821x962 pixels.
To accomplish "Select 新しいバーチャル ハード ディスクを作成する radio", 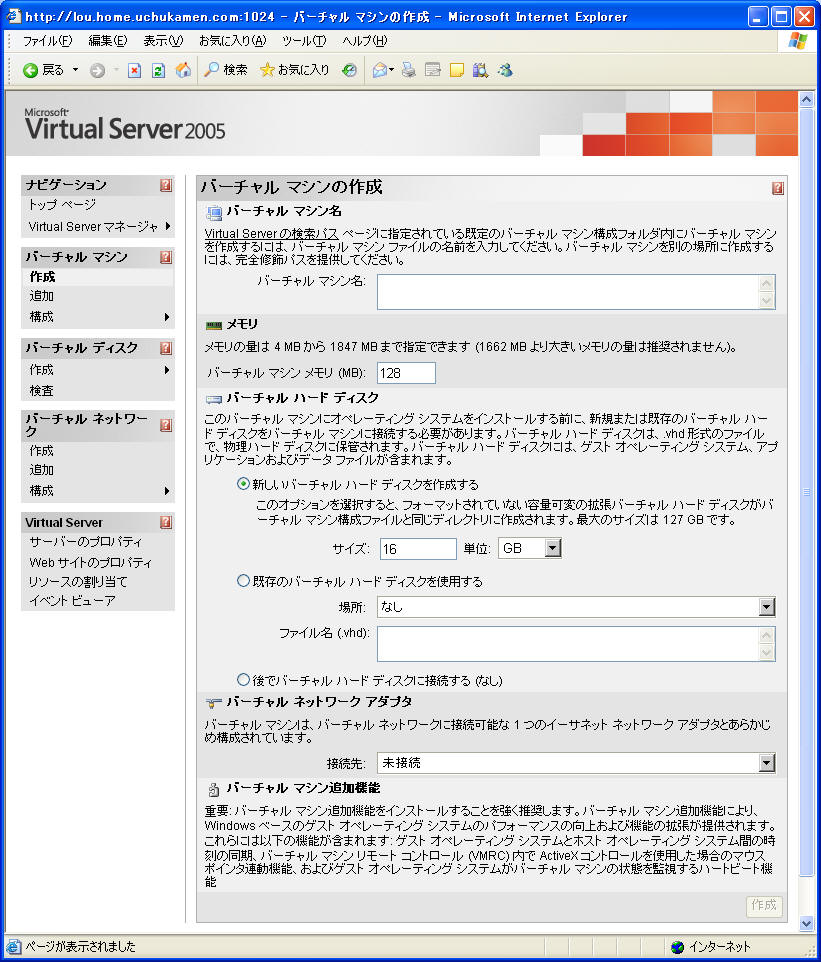I will (243, 483).
